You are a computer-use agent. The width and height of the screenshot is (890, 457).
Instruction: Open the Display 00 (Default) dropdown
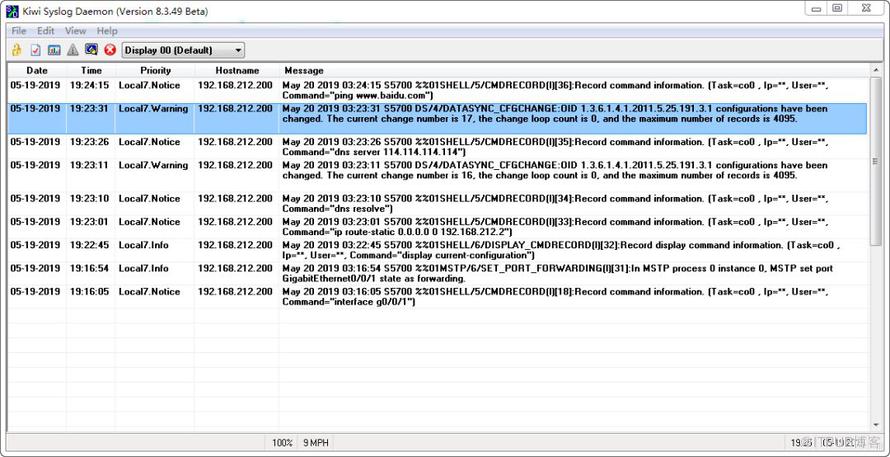click(183, 51)
